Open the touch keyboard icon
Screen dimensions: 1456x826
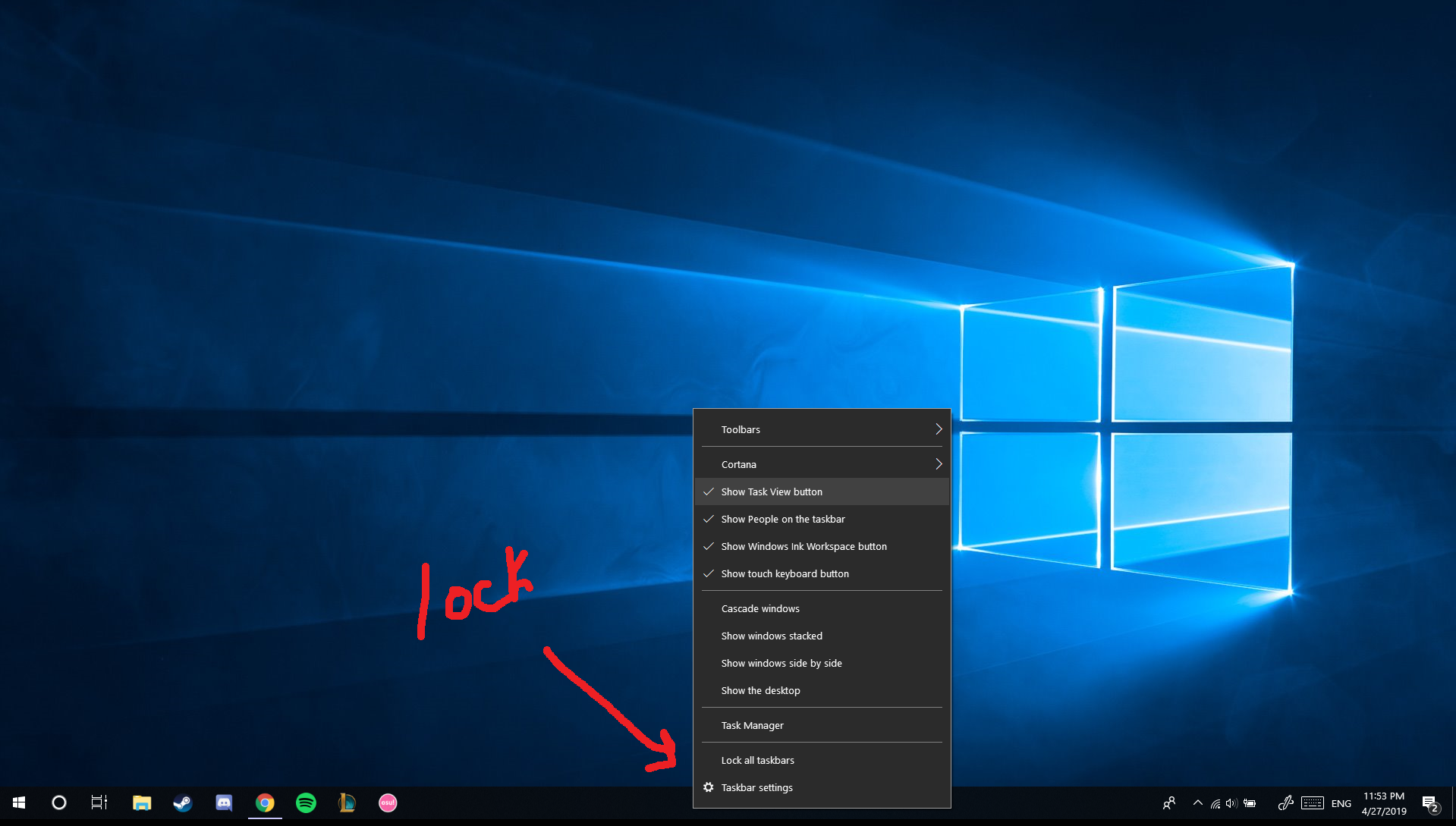point(1313,803)
